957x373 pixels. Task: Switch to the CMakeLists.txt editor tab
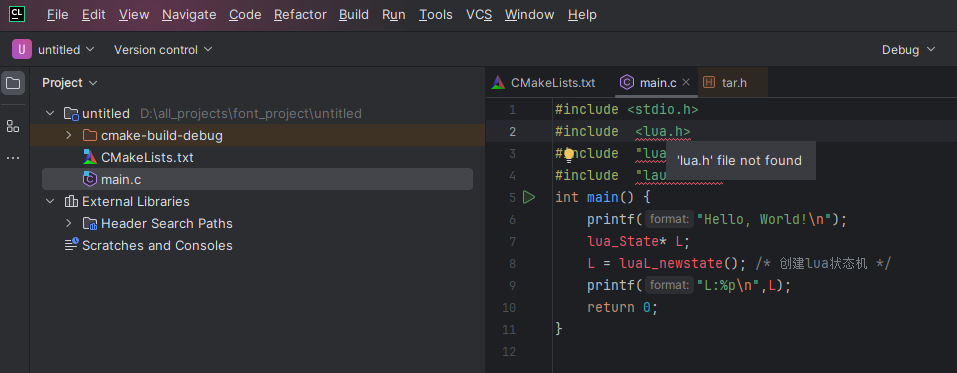543,82
